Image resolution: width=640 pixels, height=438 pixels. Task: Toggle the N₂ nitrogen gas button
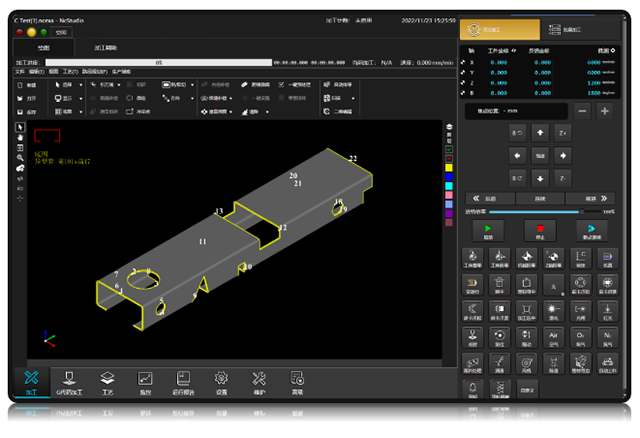pos(607,339)
